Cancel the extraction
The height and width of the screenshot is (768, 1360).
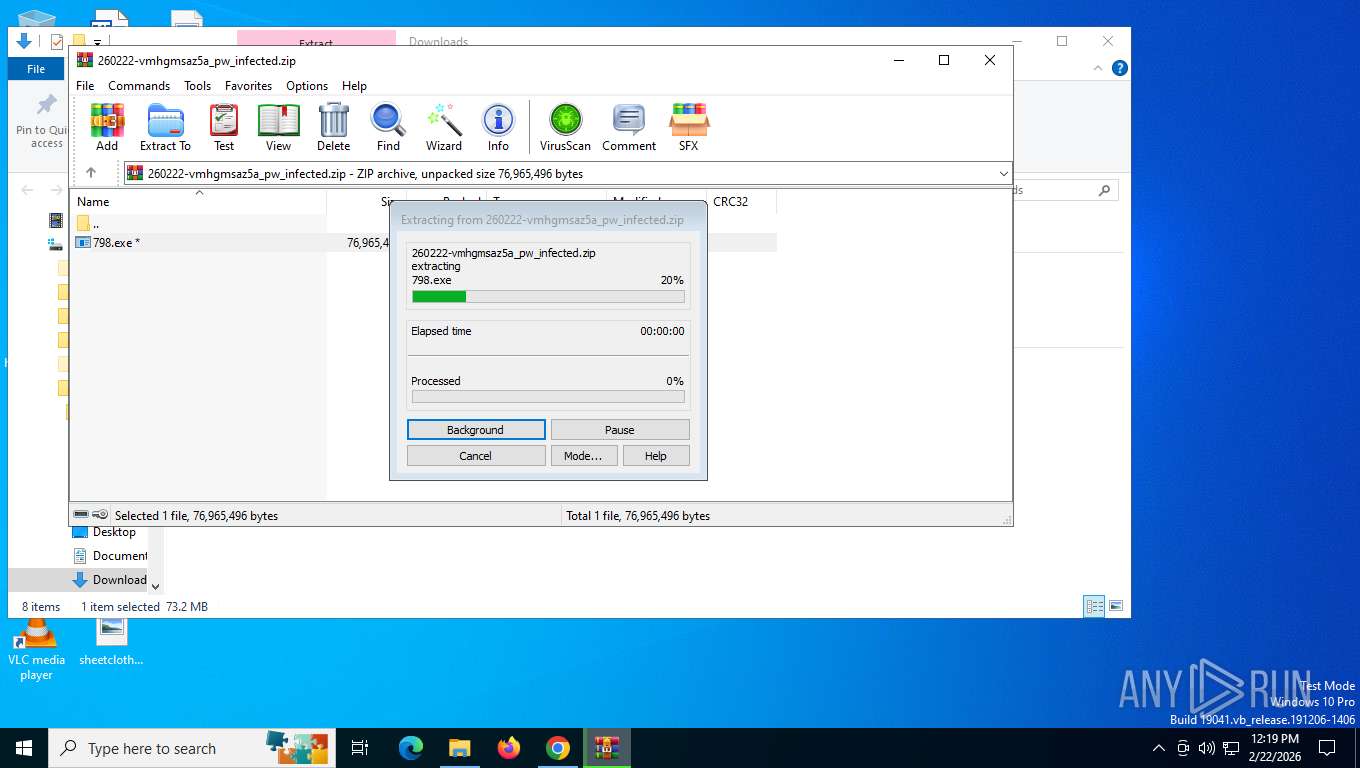pos(476,456)
